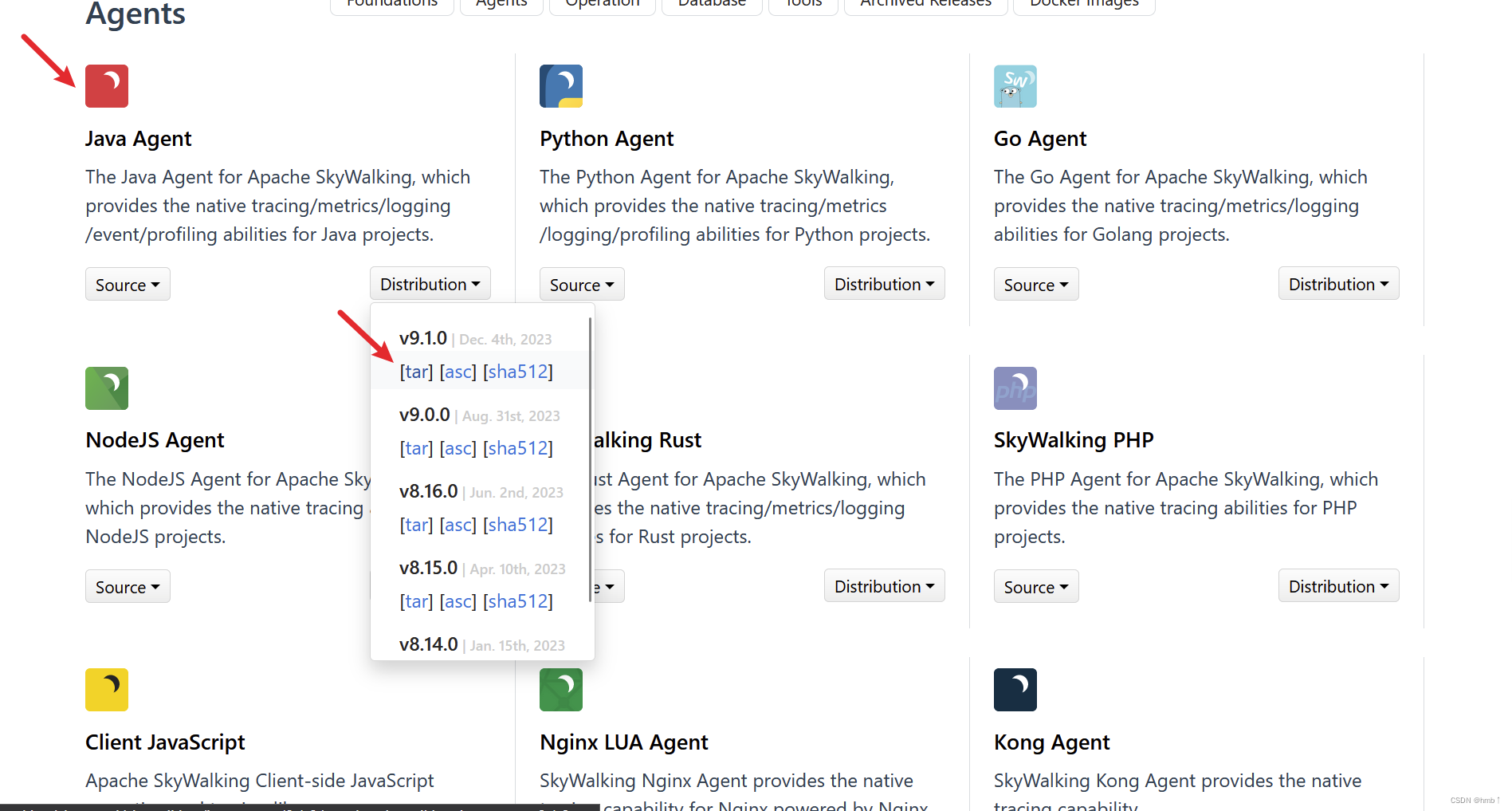The width and height of the screenshot is (1512, 811).
Task: Open the SkyWalking PHP Distribution dropdown
Action: tap(1339, 586)
